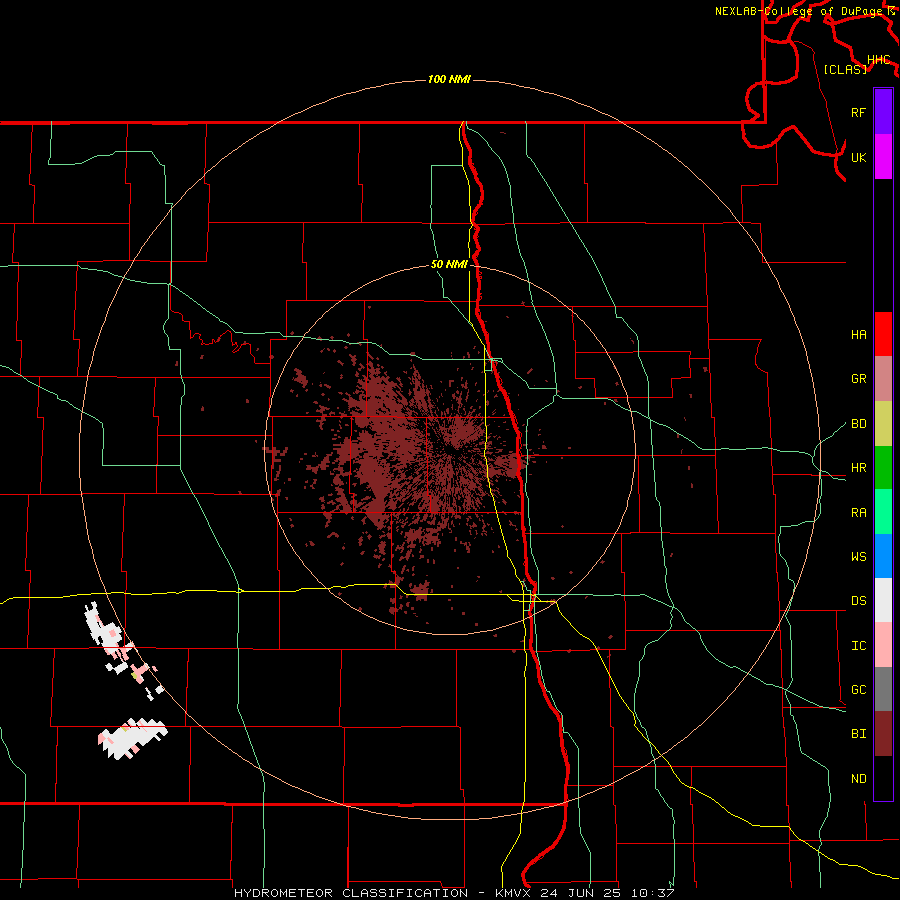This screenshot has width=900, height=900.
Task: Click the magenta UK legend swatch
Action: coord(883,157)
